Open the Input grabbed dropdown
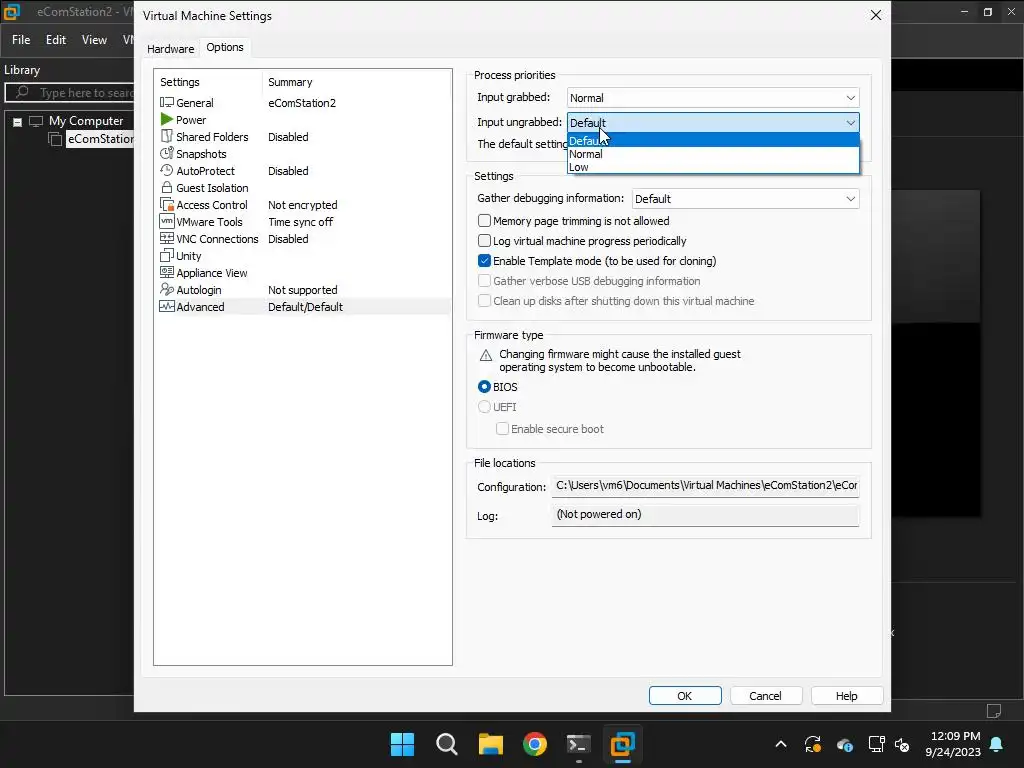Image resolution: width=1024 pixels, height=768 pixels. click(713, 98)
